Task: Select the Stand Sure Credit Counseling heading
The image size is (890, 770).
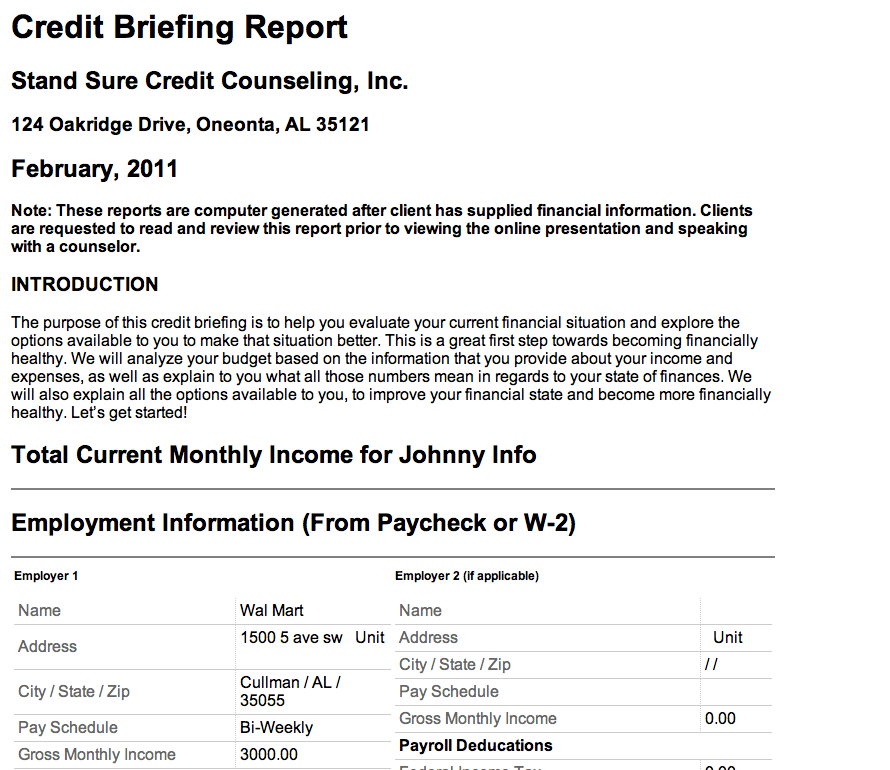Action: pos(209,81)
